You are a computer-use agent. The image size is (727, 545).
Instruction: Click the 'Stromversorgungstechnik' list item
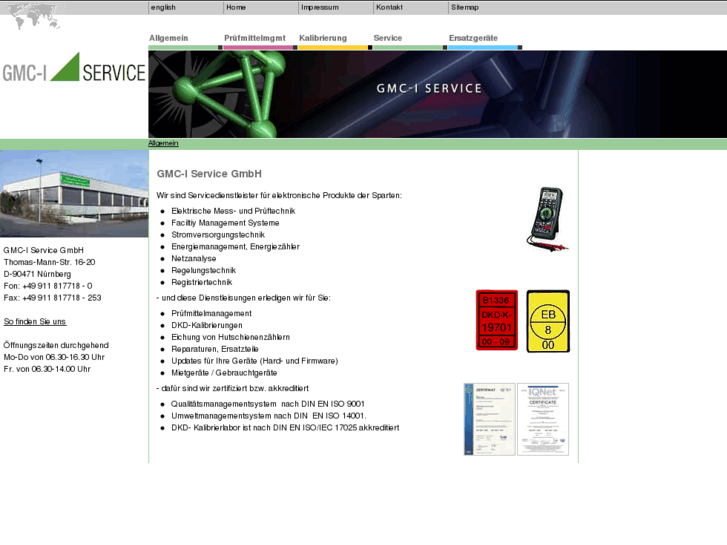point(218,235)
